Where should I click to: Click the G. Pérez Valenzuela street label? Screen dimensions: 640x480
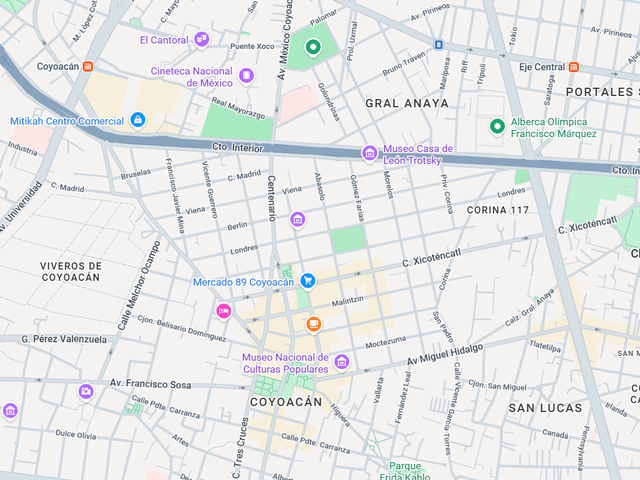coord(64,339)
